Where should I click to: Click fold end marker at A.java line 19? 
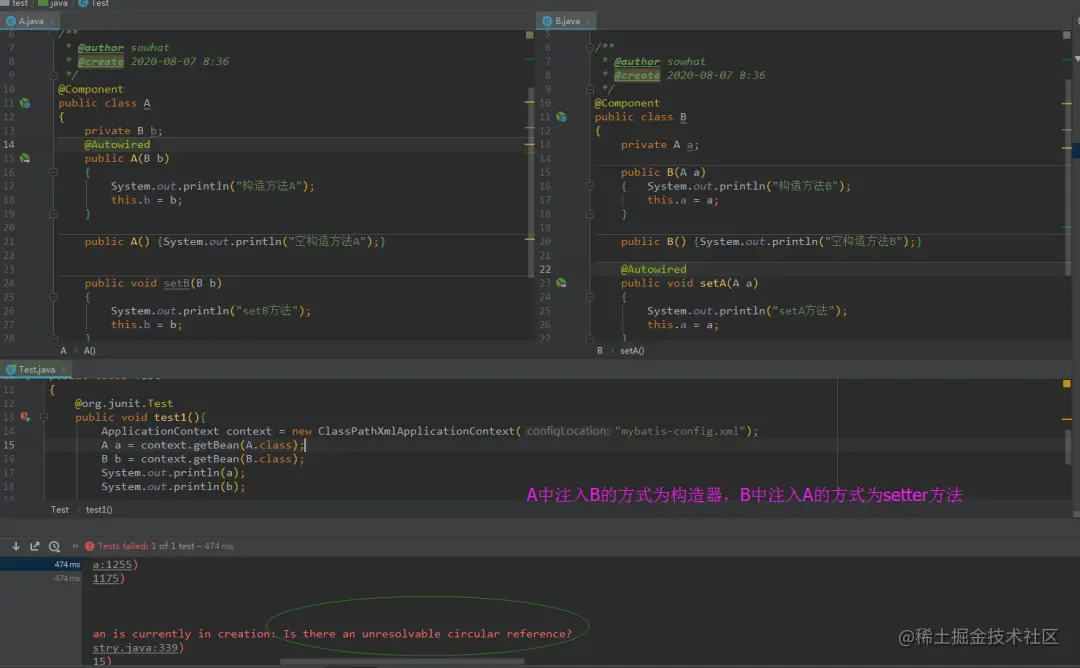53,214
